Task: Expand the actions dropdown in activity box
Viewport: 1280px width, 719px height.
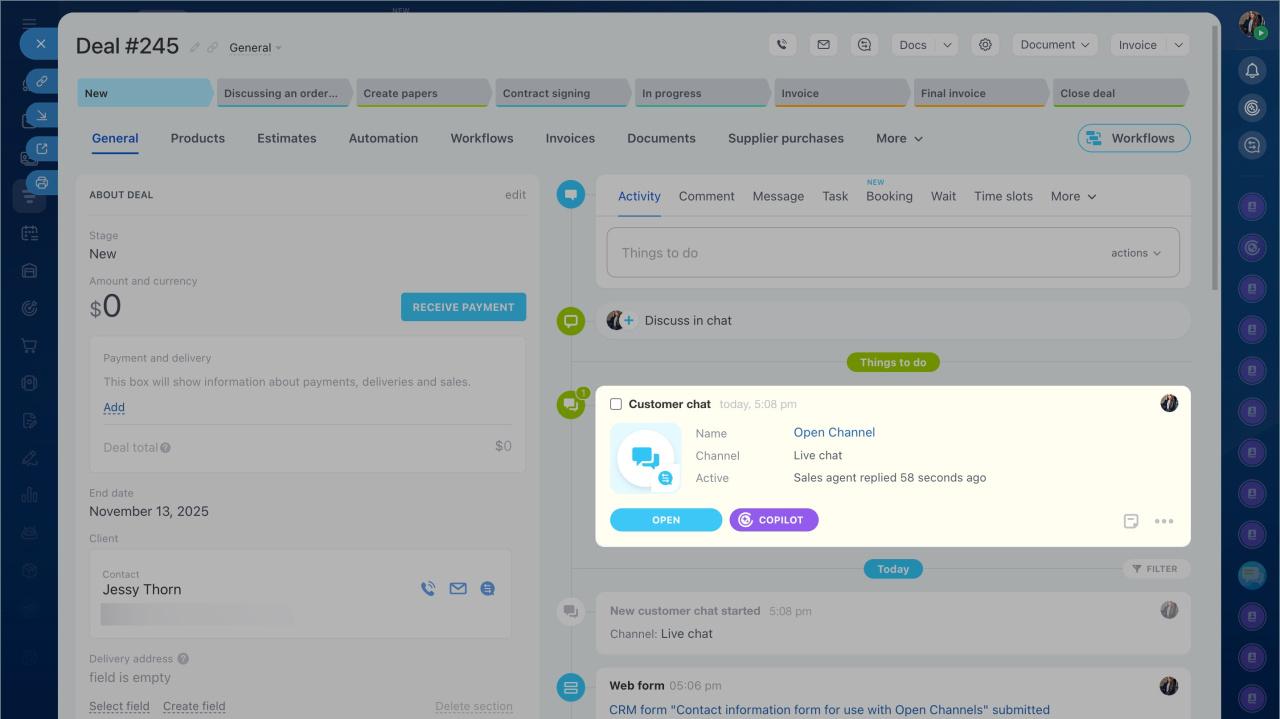Action: [x=1136, y=253]
